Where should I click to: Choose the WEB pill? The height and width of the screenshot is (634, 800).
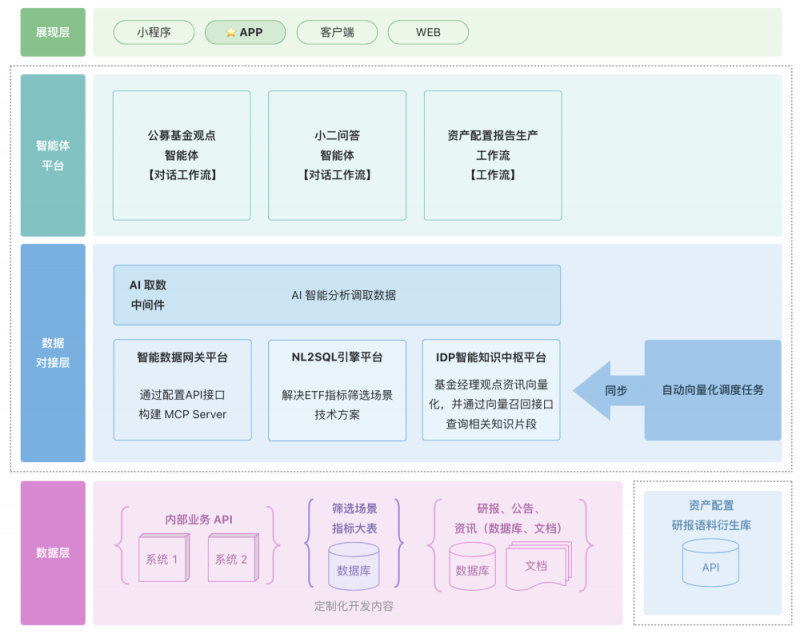pyautogui.click(x=428, y=33)
